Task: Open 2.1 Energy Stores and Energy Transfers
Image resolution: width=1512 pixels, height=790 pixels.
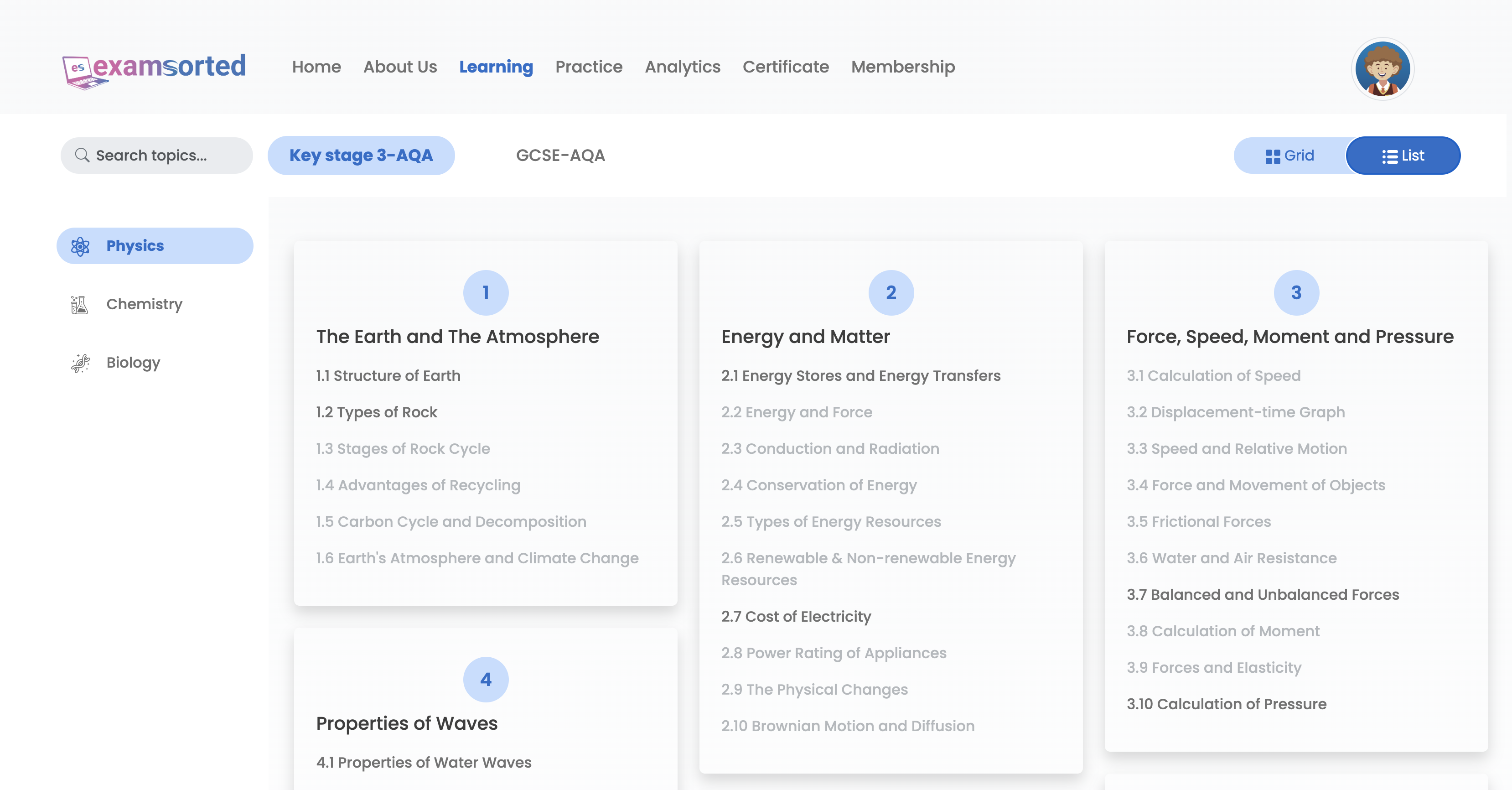Action: [860, 376]
